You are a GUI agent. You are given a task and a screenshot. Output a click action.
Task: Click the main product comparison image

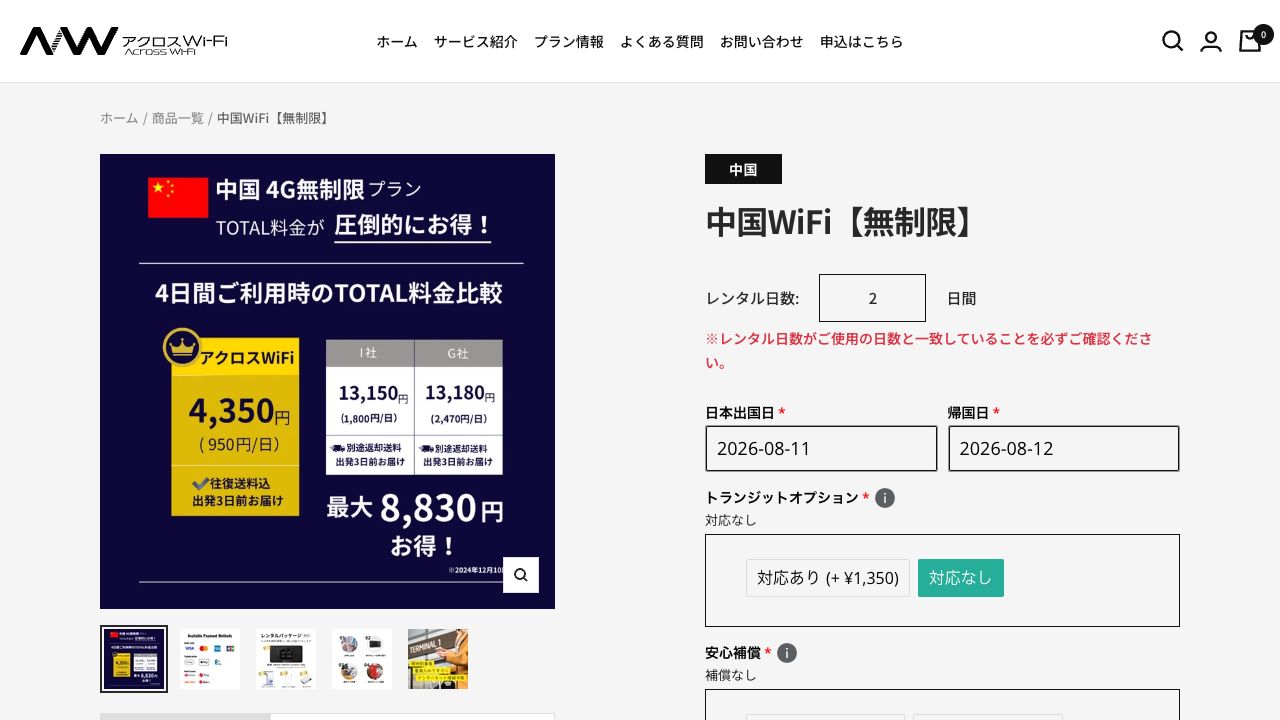click(327, 381)
